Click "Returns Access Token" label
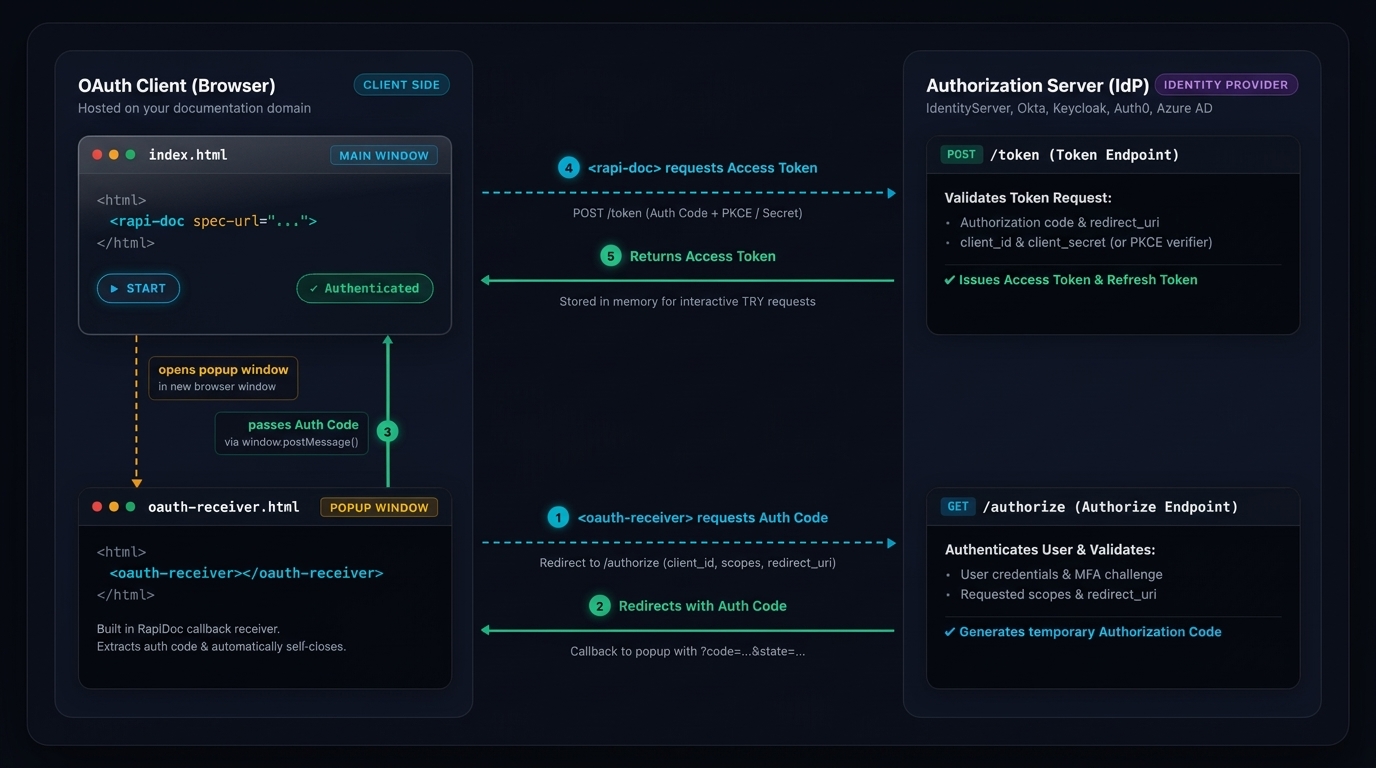Screen dimensions: 1376x768 pyautogui.click(x=703, y=256)
